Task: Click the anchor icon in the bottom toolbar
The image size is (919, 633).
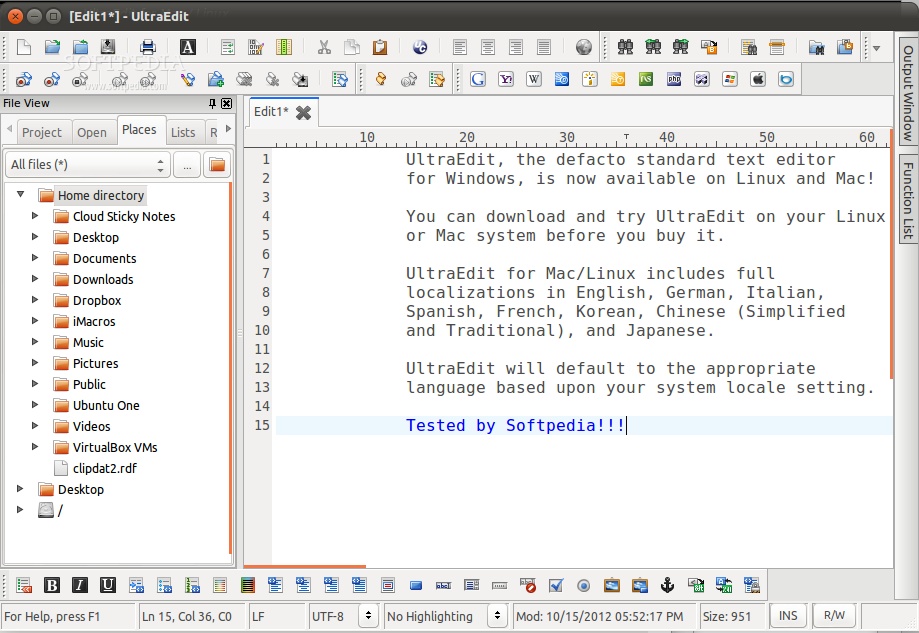Action: [x=668, y=585]
